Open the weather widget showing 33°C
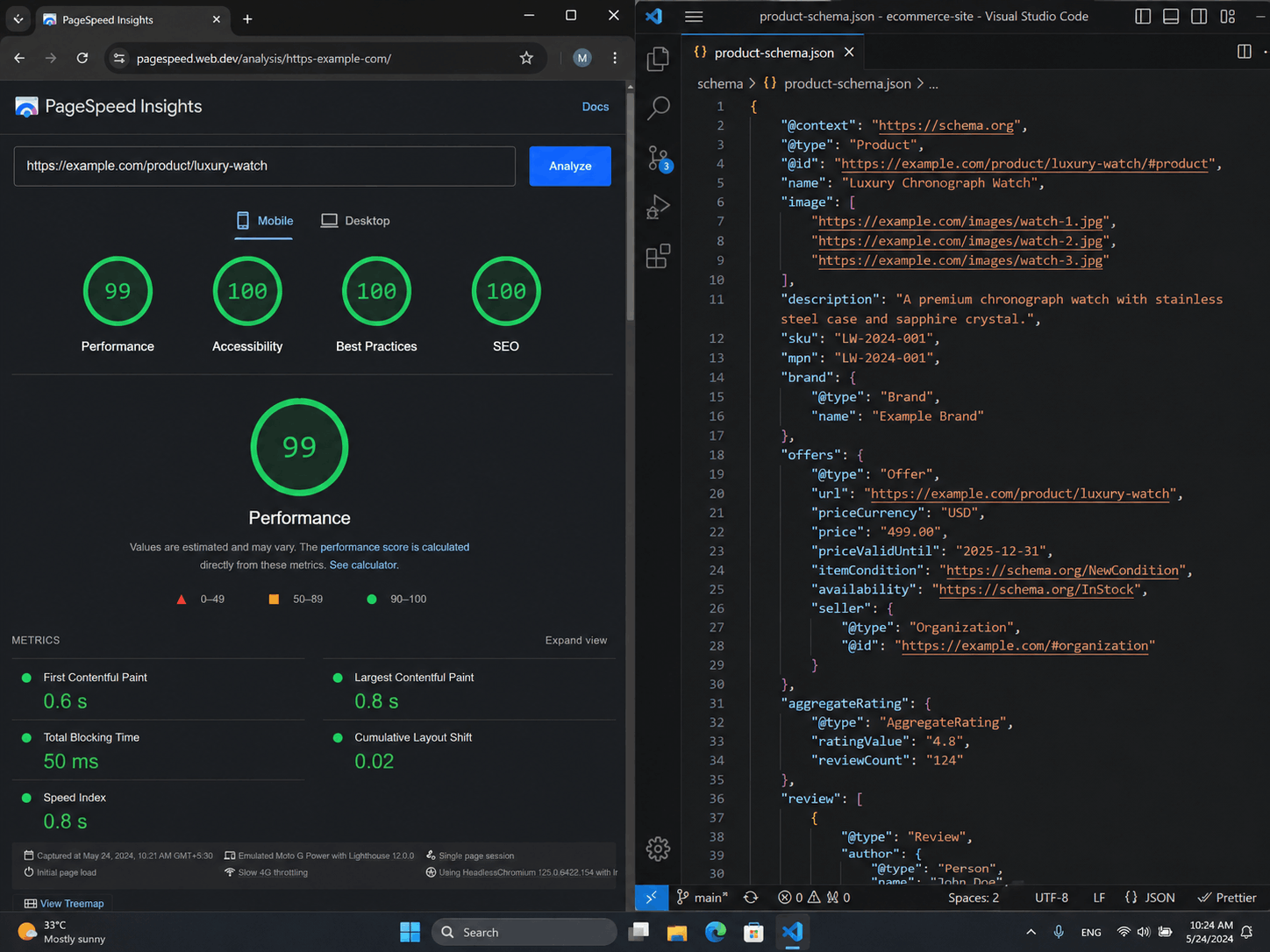The width and height of the screenshot is (1270, 952). pyautogui.click(x=61, y=932)
